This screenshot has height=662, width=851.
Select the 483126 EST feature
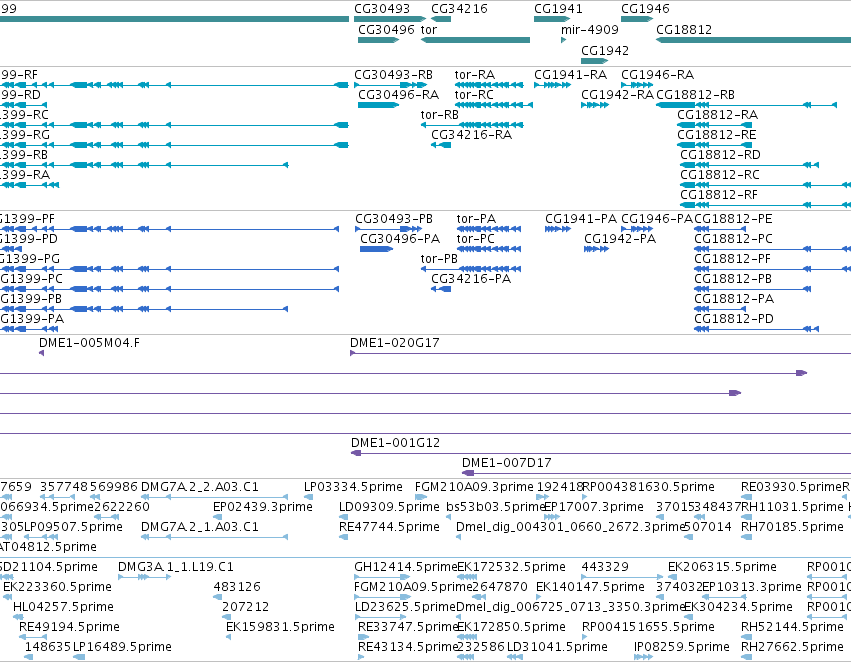click(217, 597)
